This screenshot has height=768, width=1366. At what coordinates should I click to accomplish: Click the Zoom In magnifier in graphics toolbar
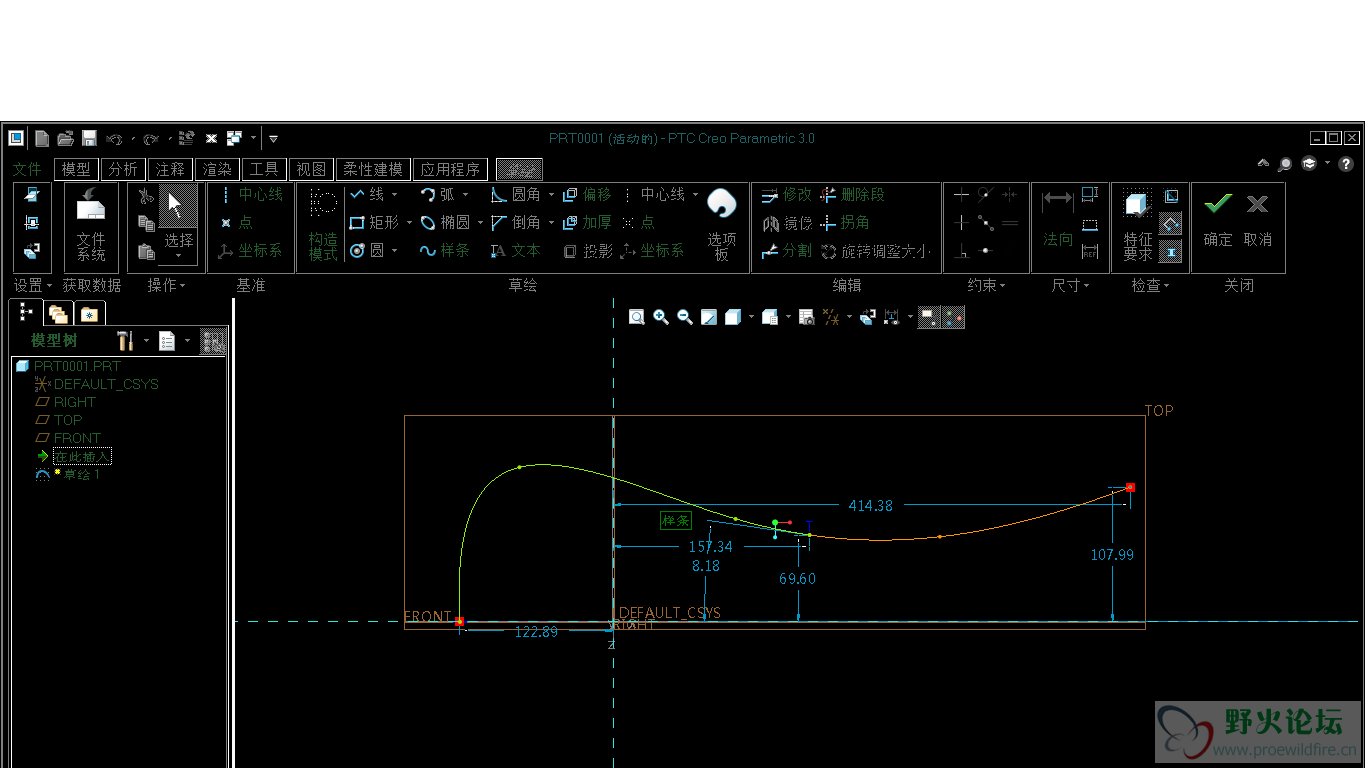click(x=661, y=317)
